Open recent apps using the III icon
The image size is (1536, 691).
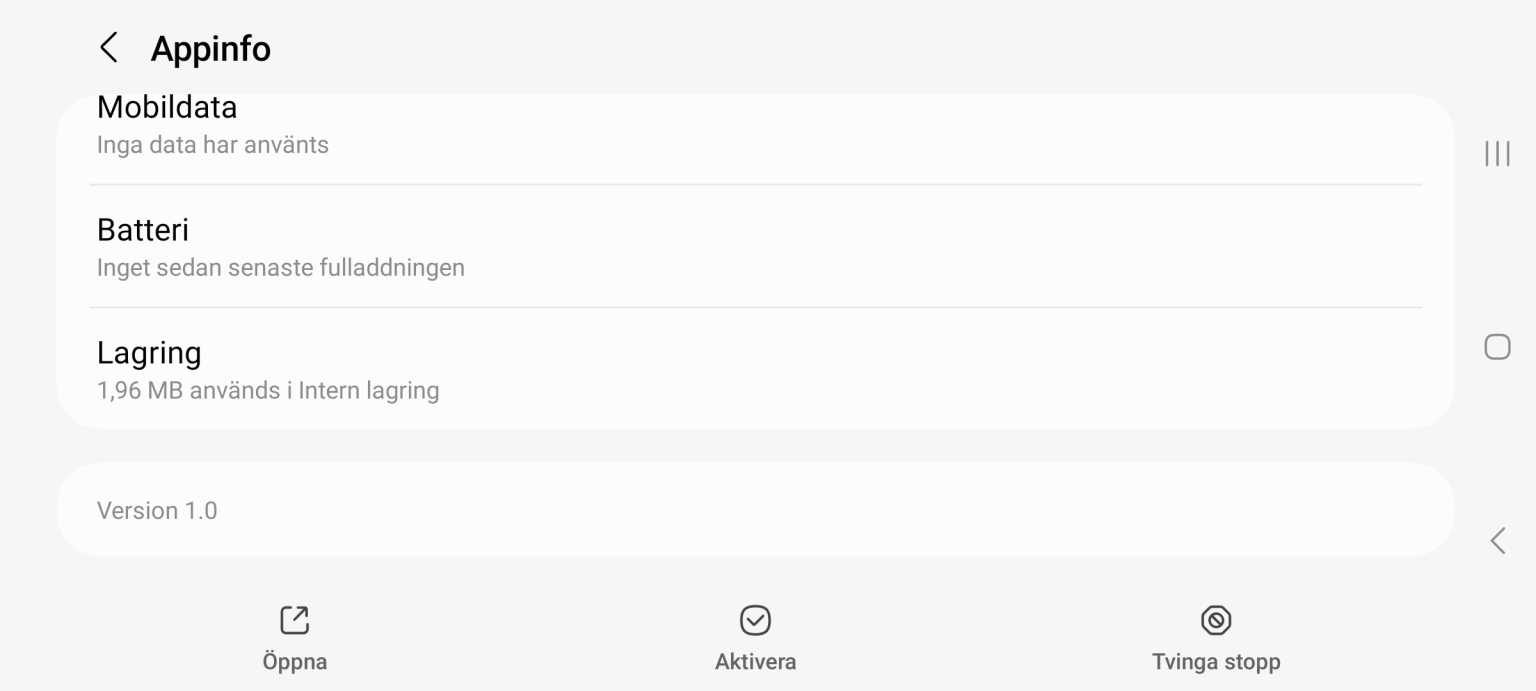coord(1495,154)
